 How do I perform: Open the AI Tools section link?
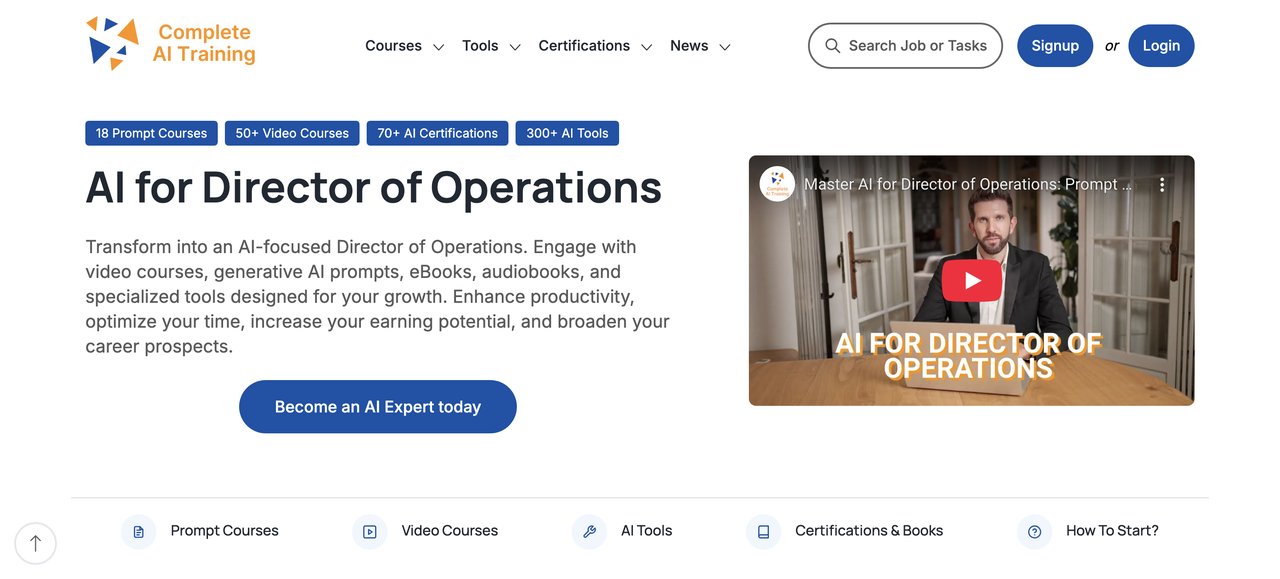pyautogui.click(x=646, y=531)
